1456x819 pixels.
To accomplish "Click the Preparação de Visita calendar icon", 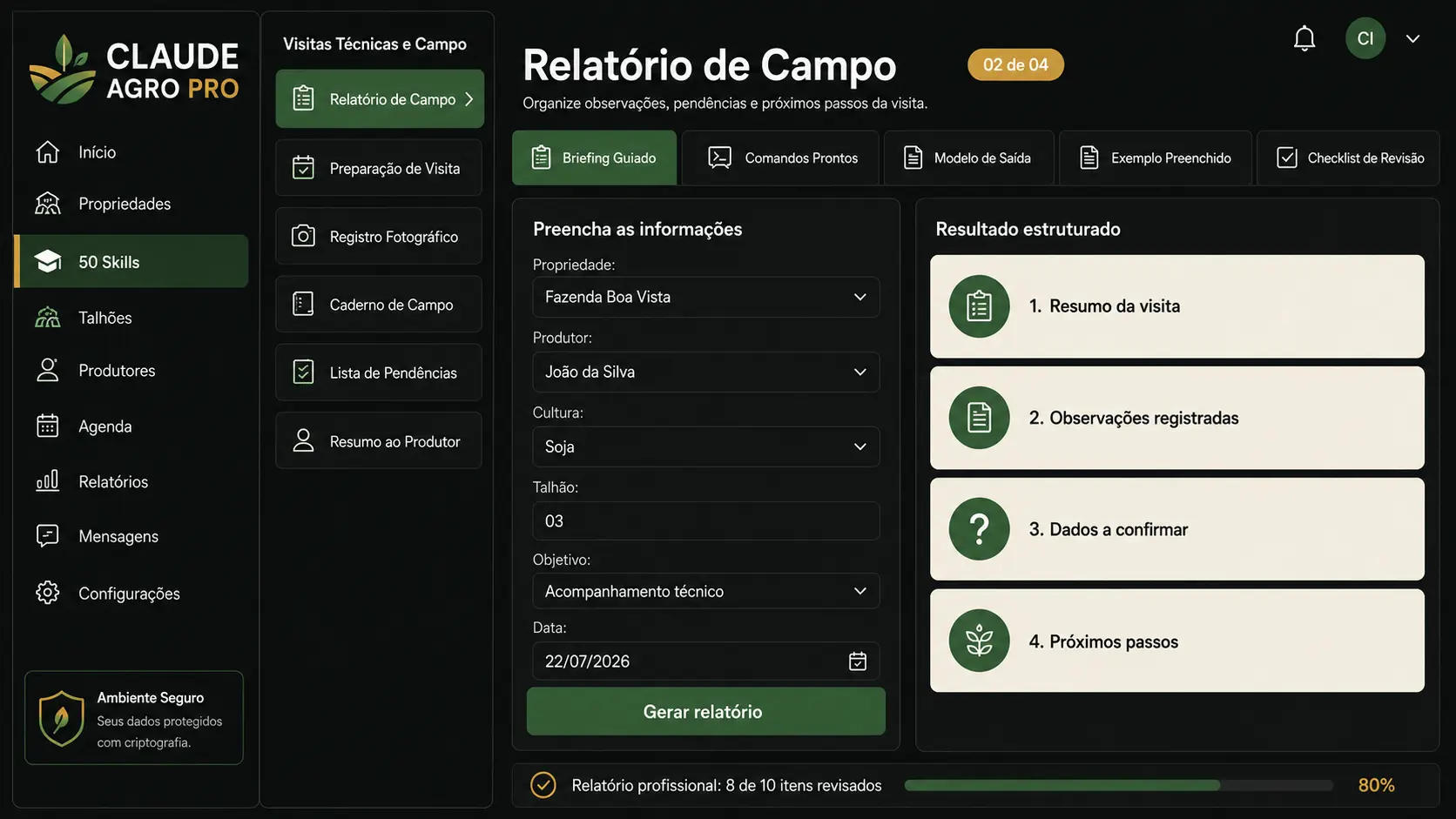I will pyautogui.click(x=303, y=167).
